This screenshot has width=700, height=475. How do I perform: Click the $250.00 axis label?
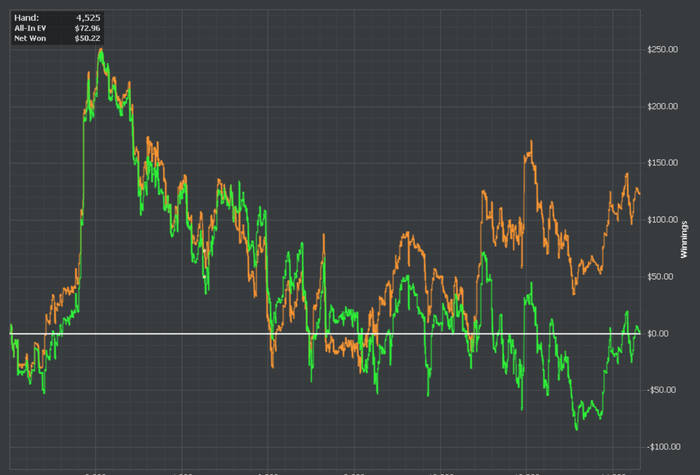(x=662, y=50)
